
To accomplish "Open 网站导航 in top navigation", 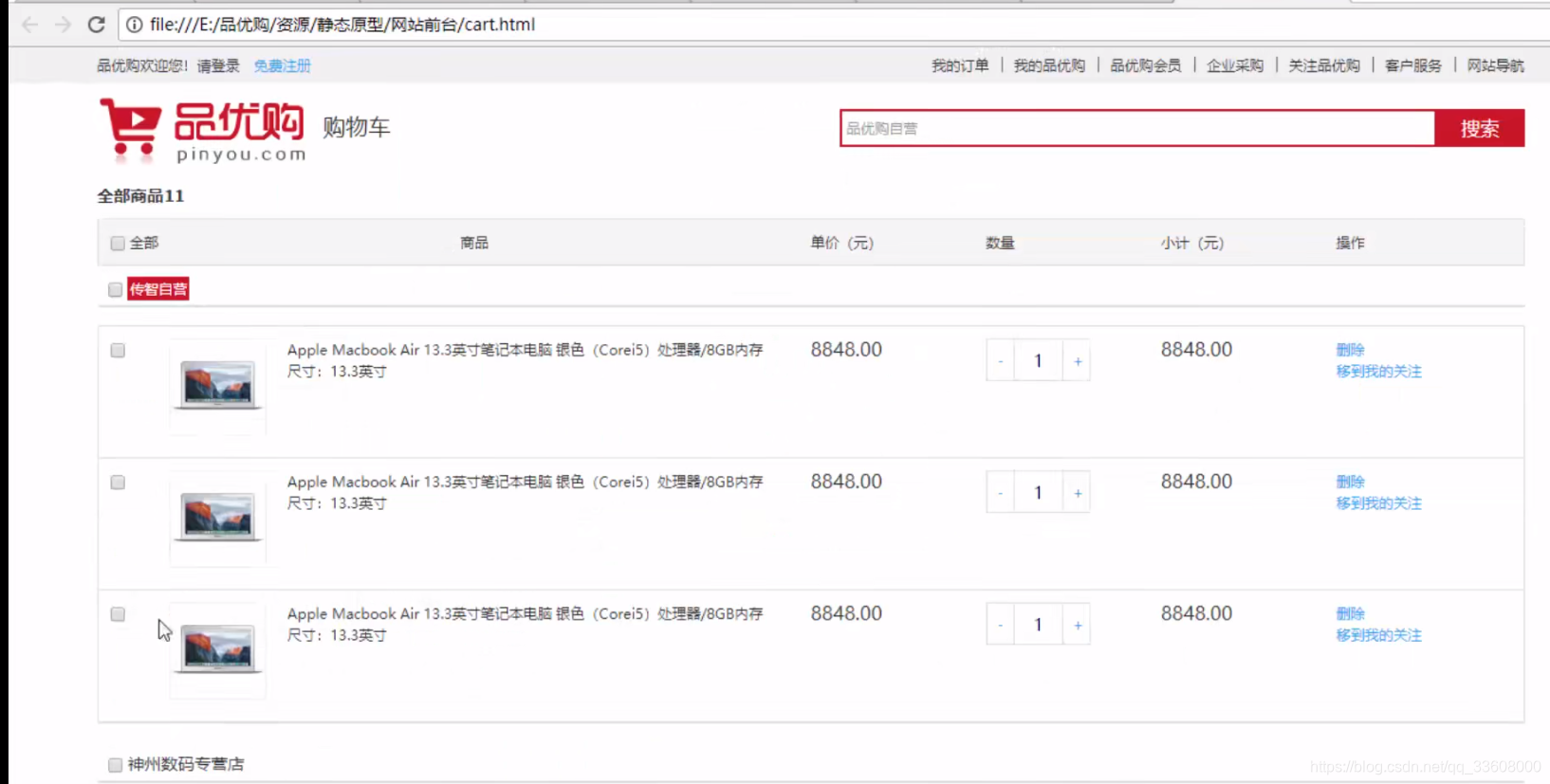I will point(1496,65).
